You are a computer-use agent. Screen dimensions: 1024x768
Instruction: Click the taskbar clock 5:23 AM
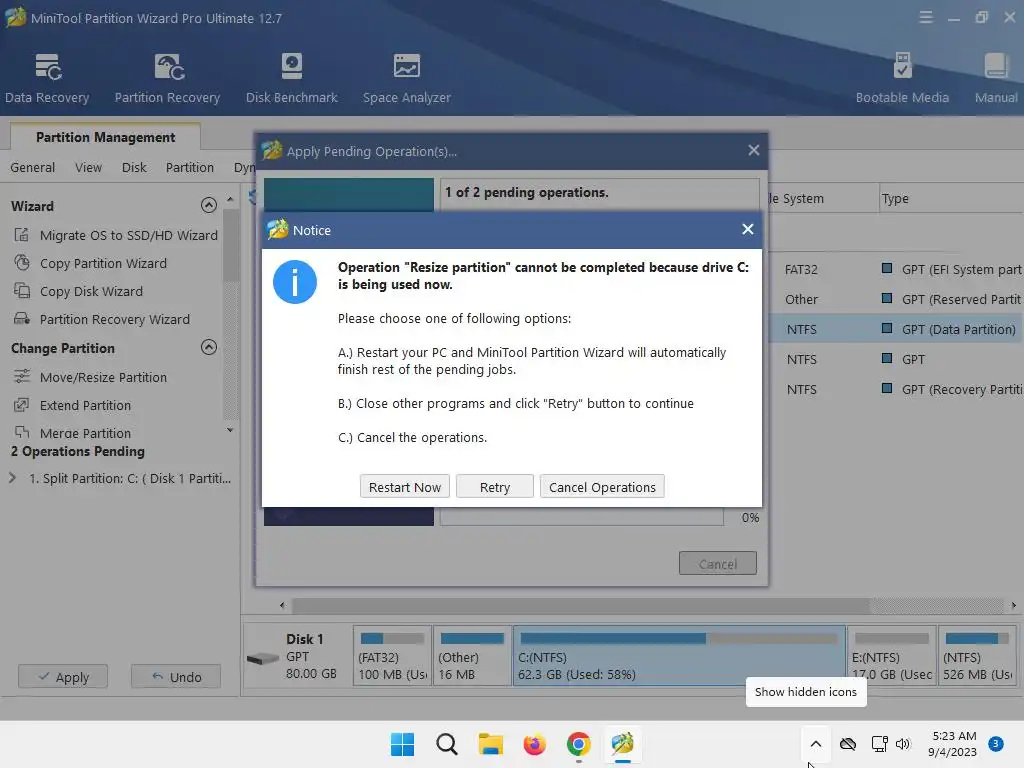coord(953,744)
